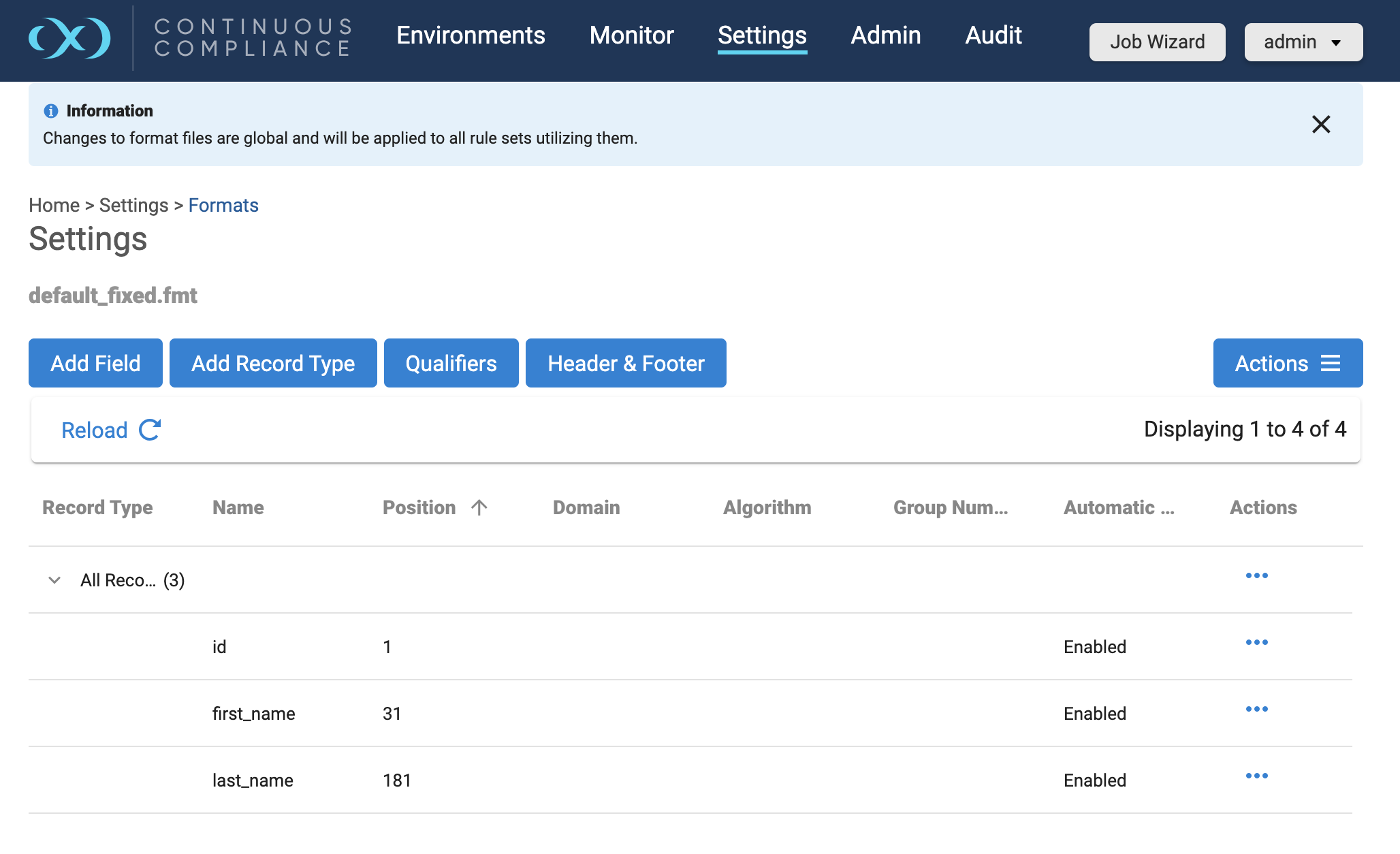1400x854 pixels.
Task: Open three-dot actions for All Records group
Action: [1256, 575]
